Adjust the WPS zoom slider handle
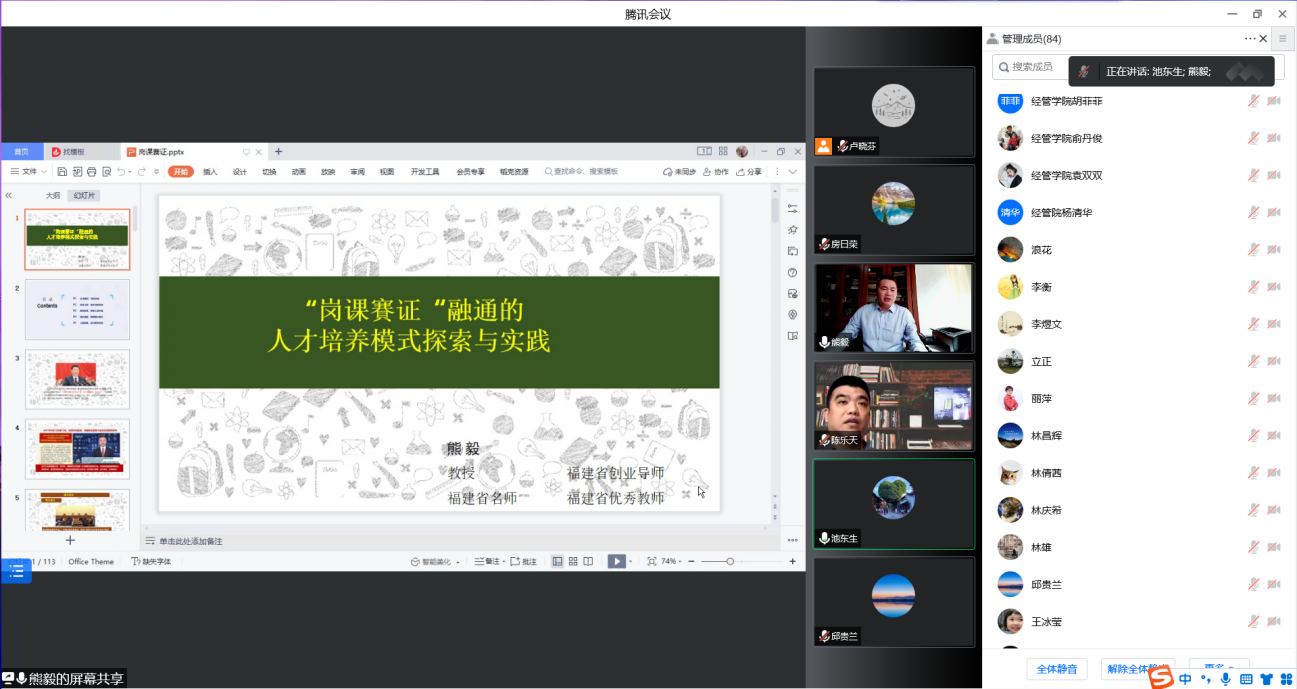Screen dimensions: 1297x689 [x=730, y=562]
